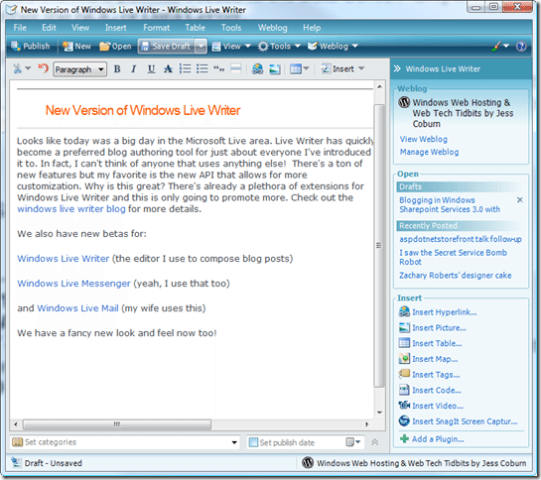Click the blockquote icon in toolbar
This screenshot has width=541, height=480.
point(219,69)
